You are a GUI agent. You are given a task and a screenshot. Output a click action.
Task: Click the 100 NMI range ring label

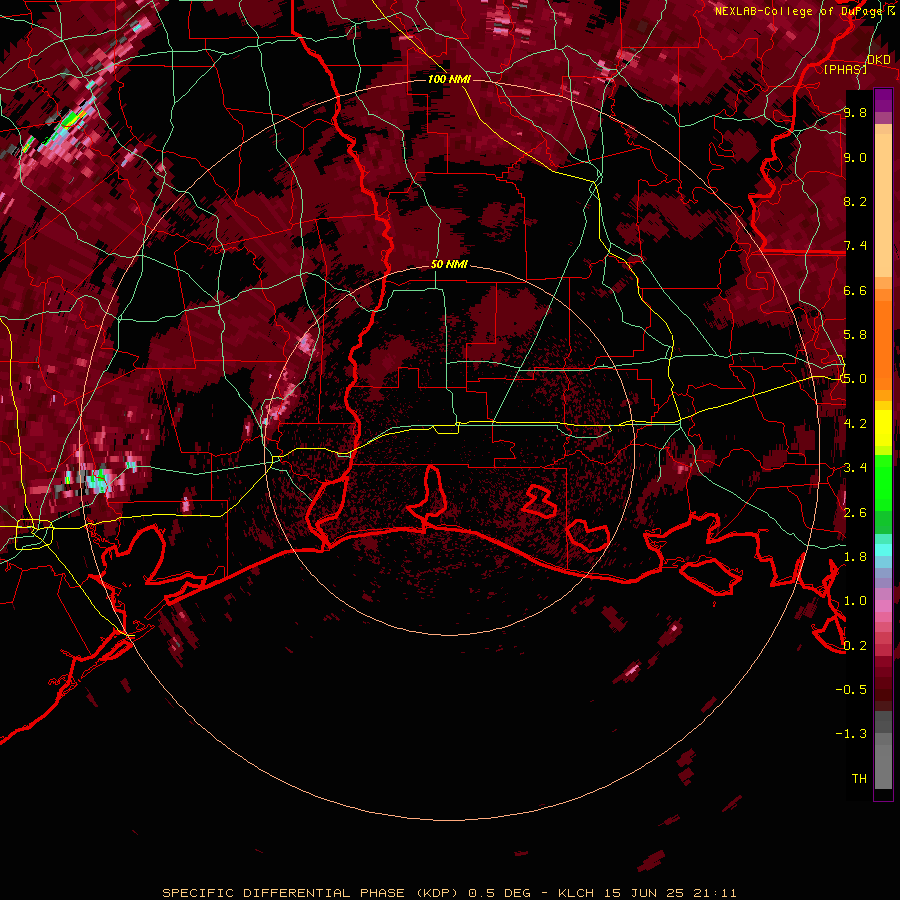click(449, 79)
